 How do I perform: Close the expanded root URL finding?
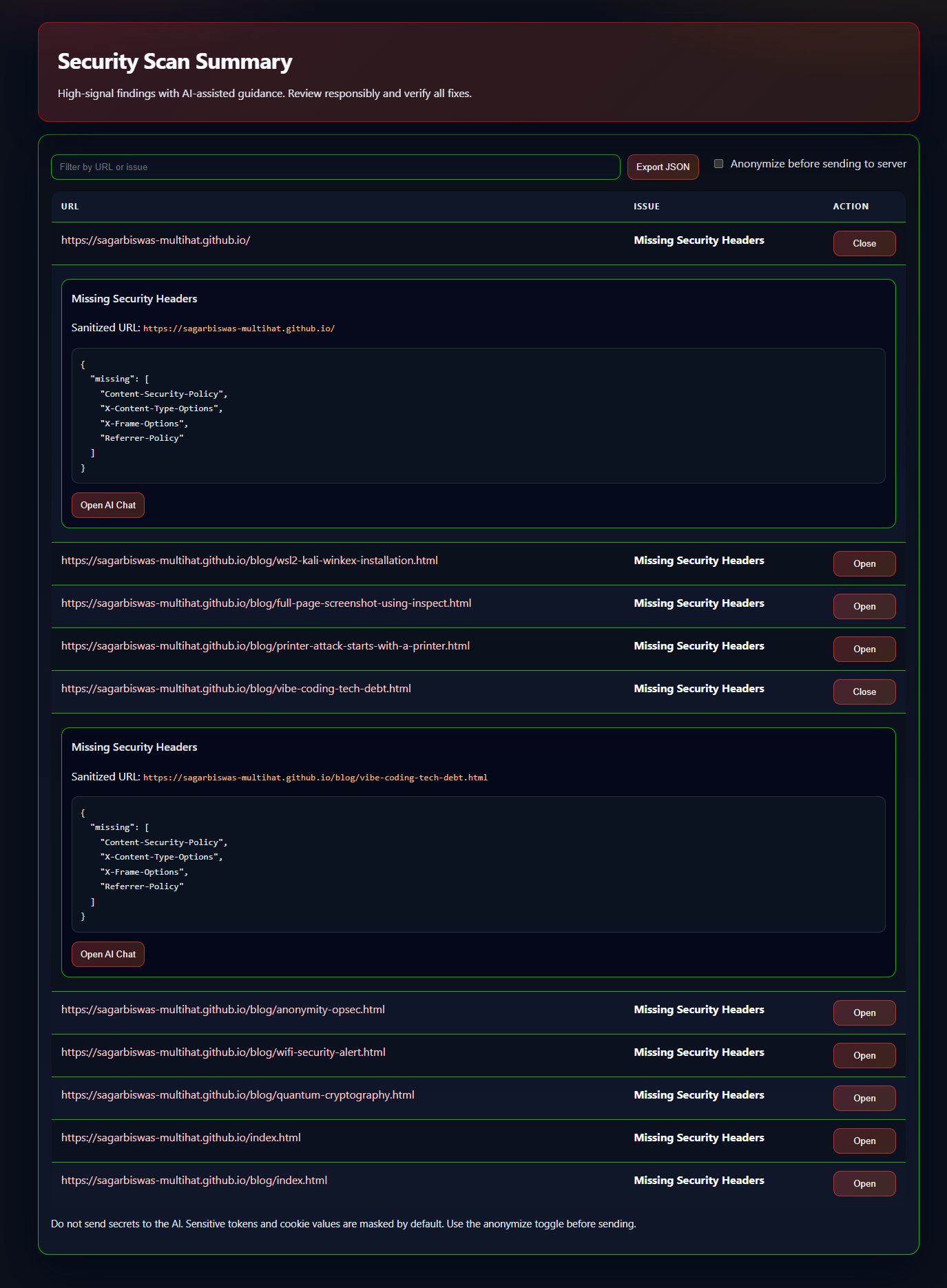[x=864, y=243]
